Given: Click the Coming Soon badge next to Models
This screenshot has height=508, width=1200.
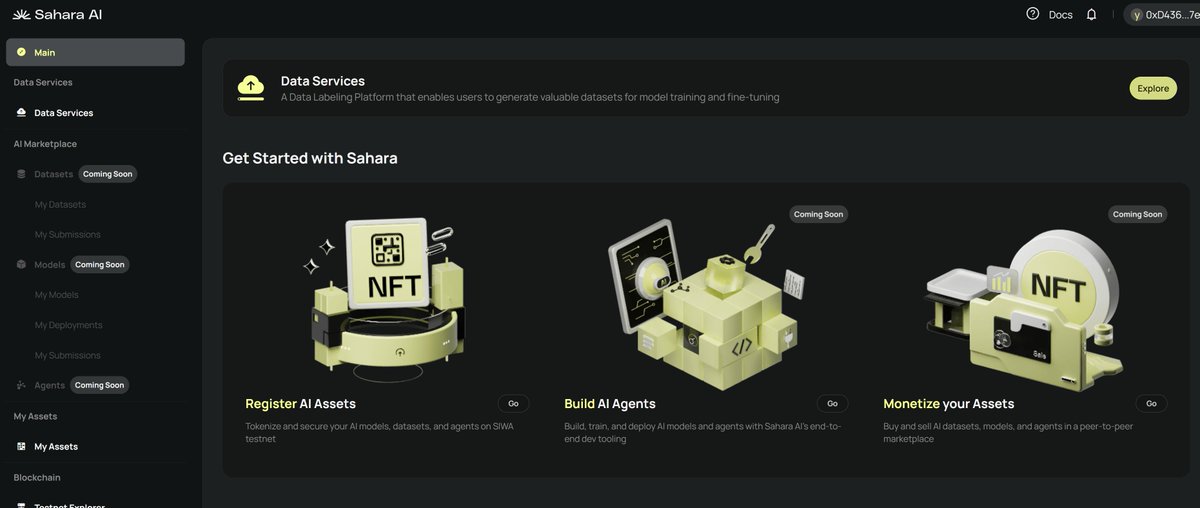Looking at the screenshot, I should coord(100,265).
